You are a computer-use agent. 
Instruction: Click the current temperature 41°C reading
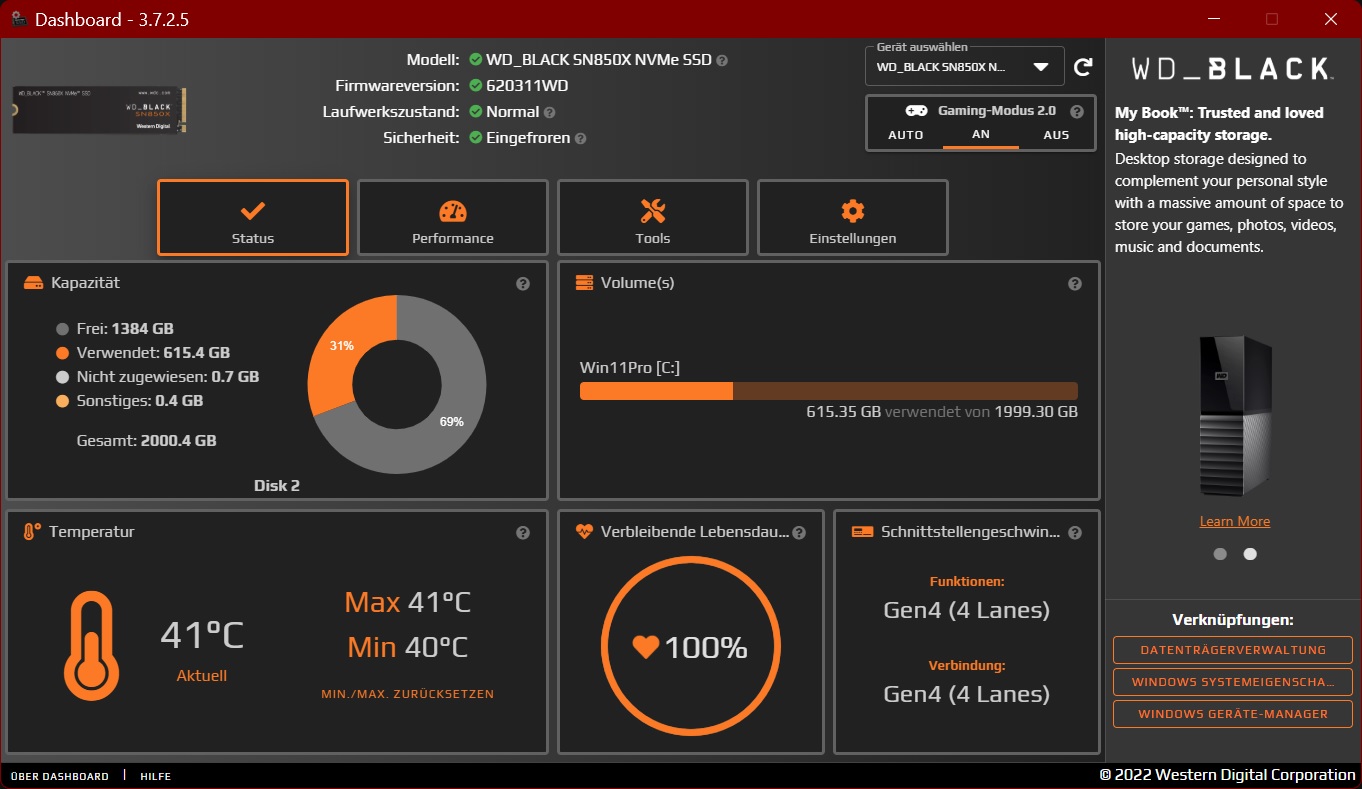pos(202,635)
